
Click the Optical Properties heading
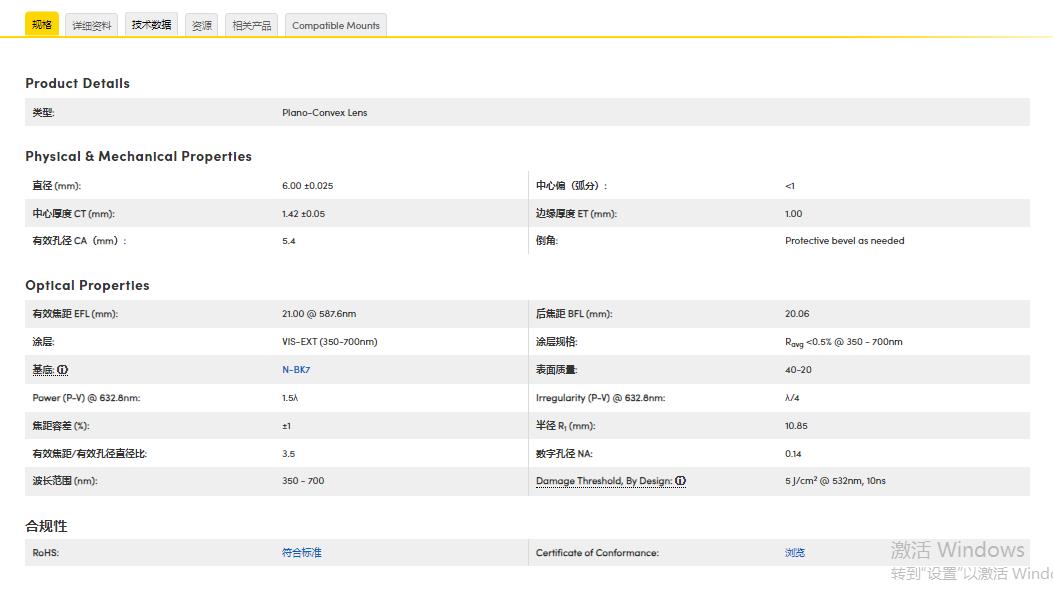click(x=87, y=285)
